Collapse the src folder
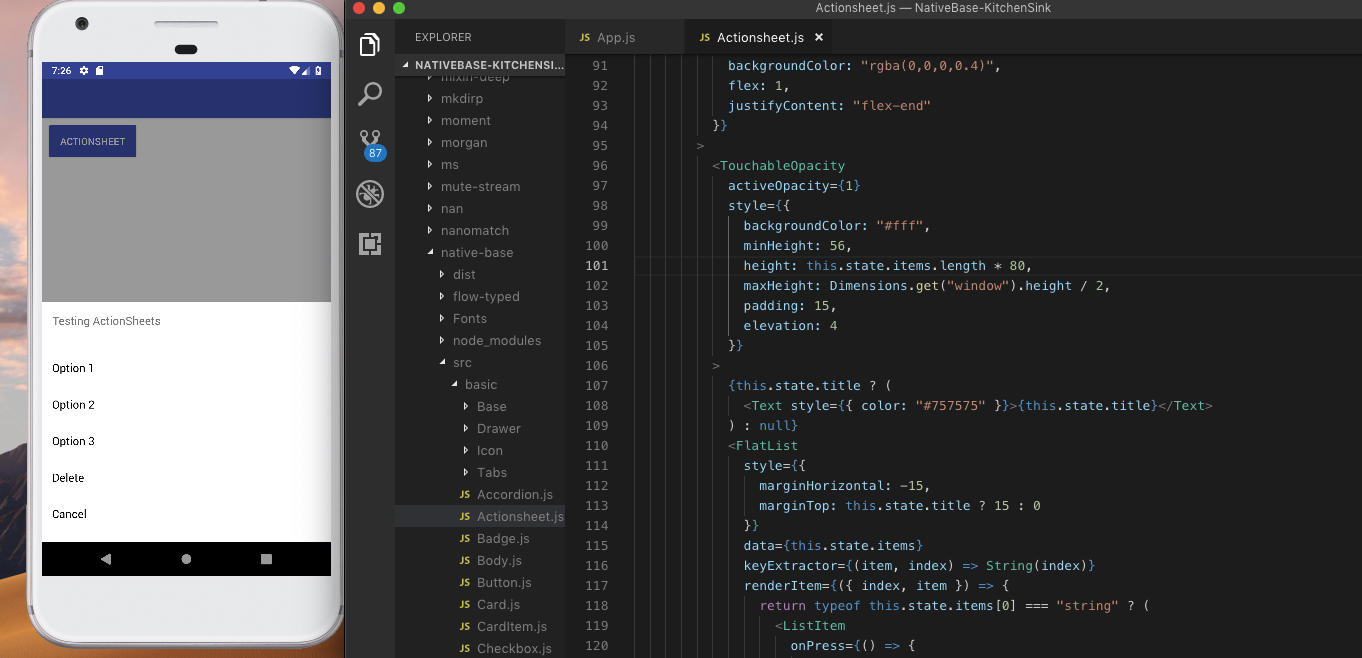 (x=462, y=363)
